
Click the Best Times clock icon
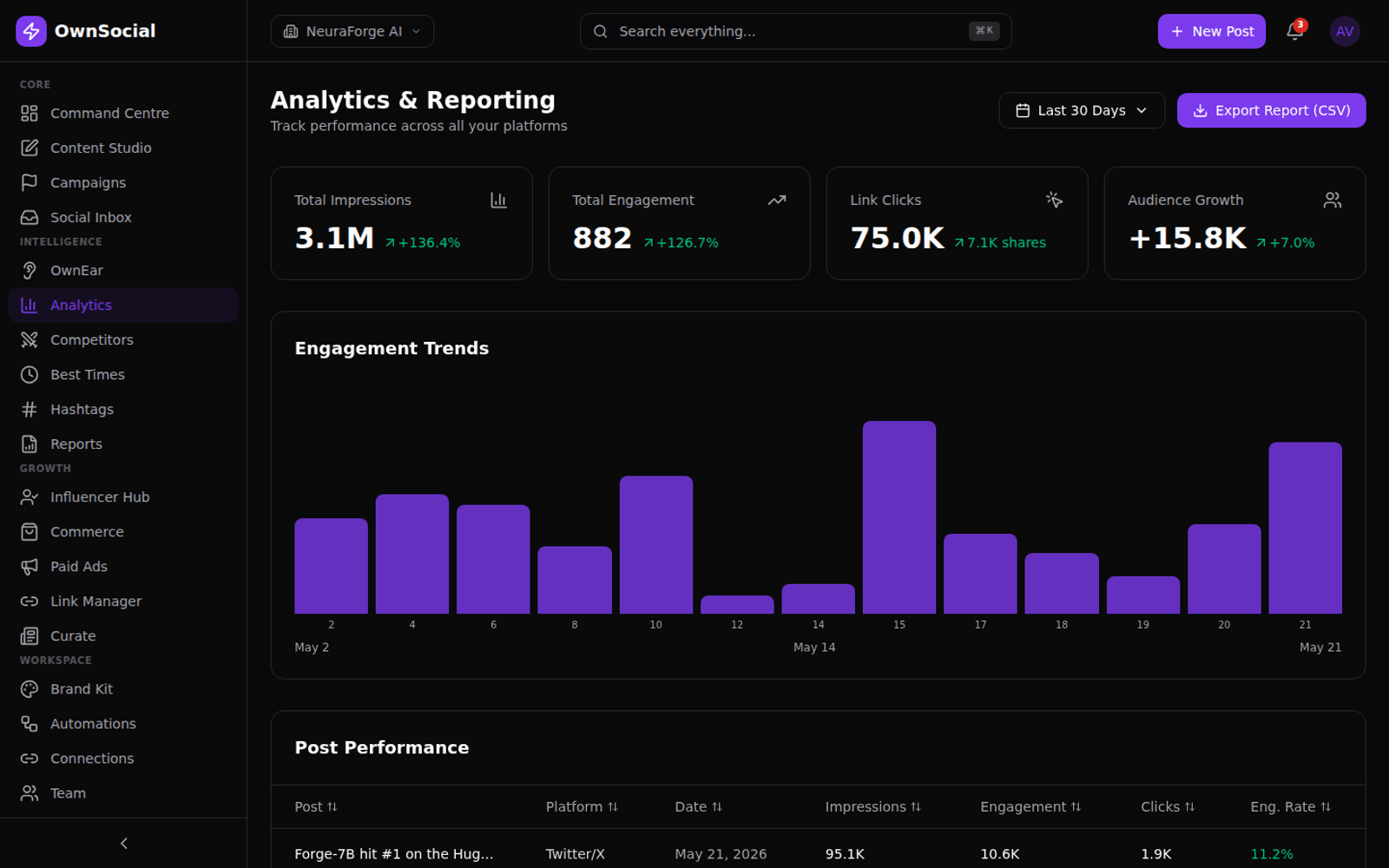point(30,375)
